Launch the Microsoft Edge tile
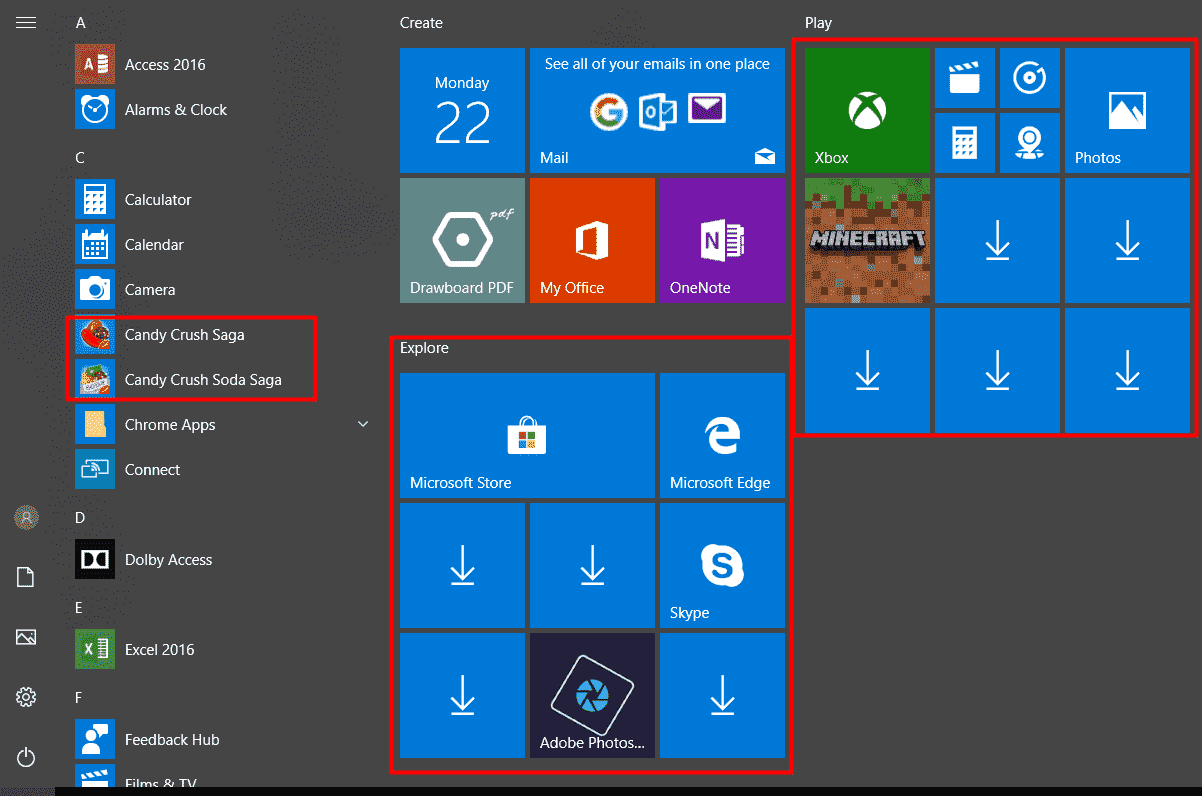Image resolution: width=1202 pixels, height=796 pixels. 722,435
